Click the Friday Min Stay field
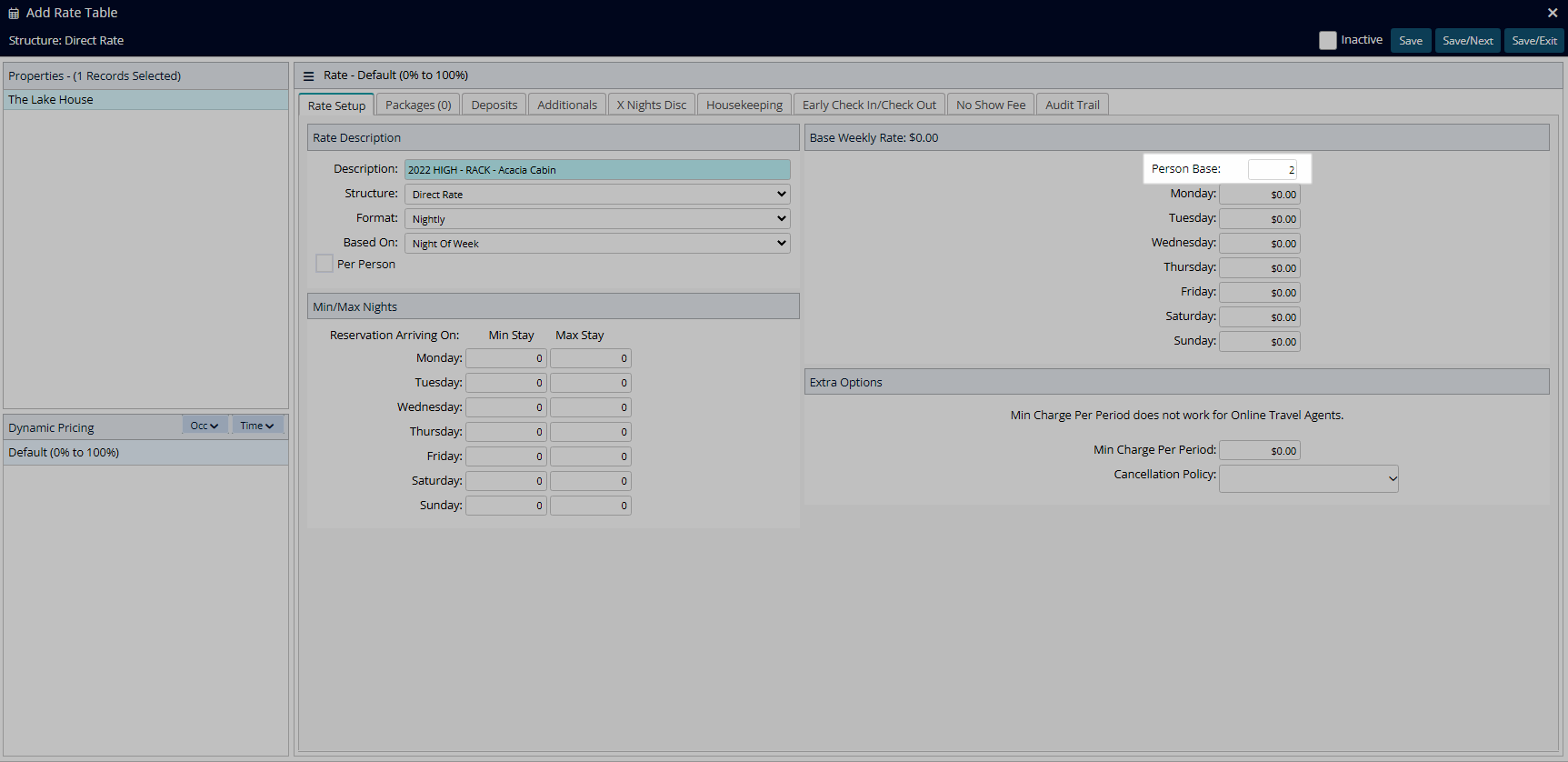The width and height of the screenshot is (1568, 762). pos(506,456)
